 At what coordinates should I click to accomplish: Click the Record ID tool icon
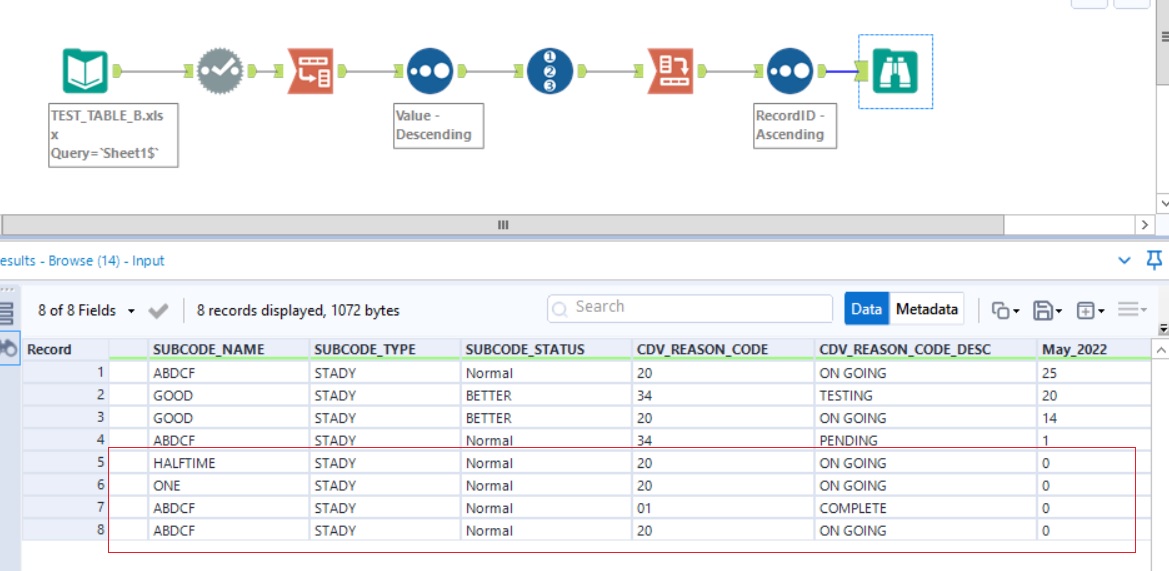click(549, 71)
